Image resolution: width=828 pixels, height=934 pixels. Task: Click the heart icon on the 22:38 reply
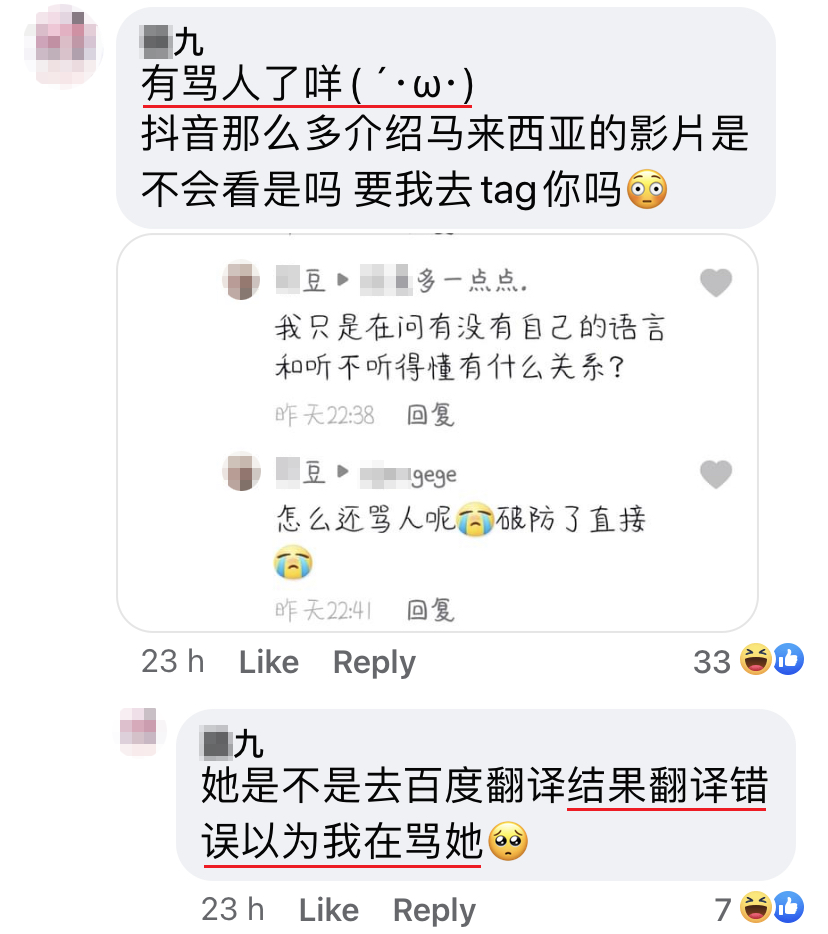pyautogui.click(x=715, y=282)
